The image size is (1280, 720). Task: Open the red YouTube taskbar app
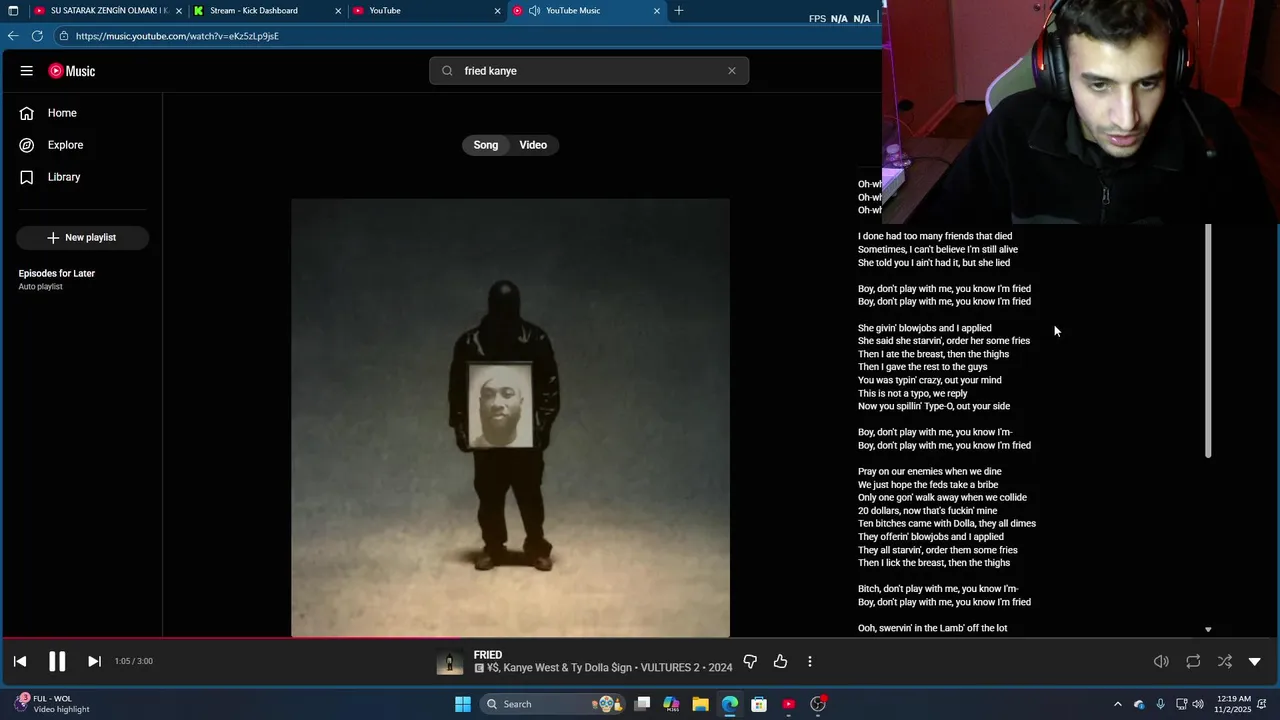789,704
